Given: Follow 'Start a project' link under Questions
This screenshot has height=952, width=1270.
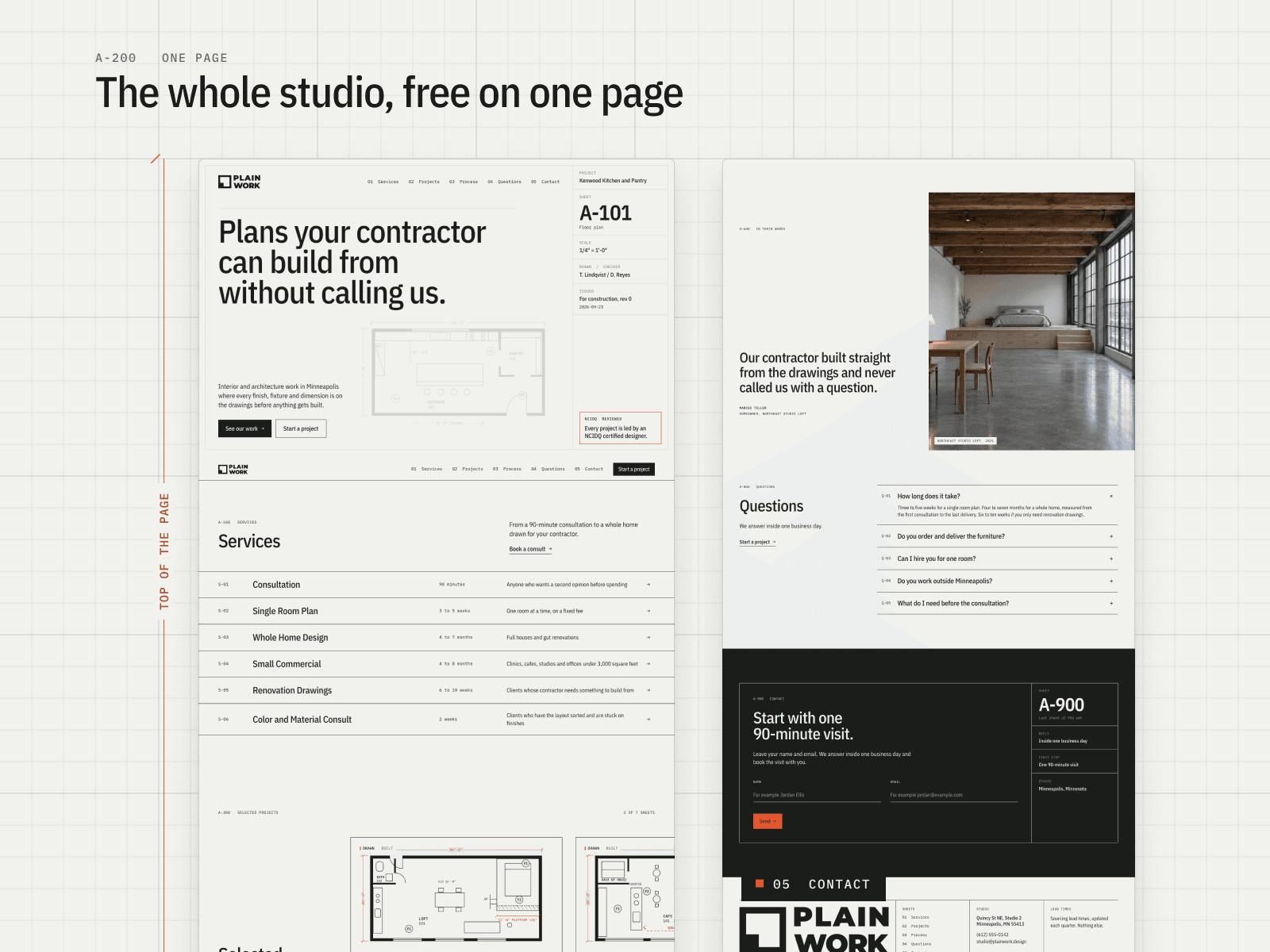Looking at the screenshot, I should pos(757,542).
